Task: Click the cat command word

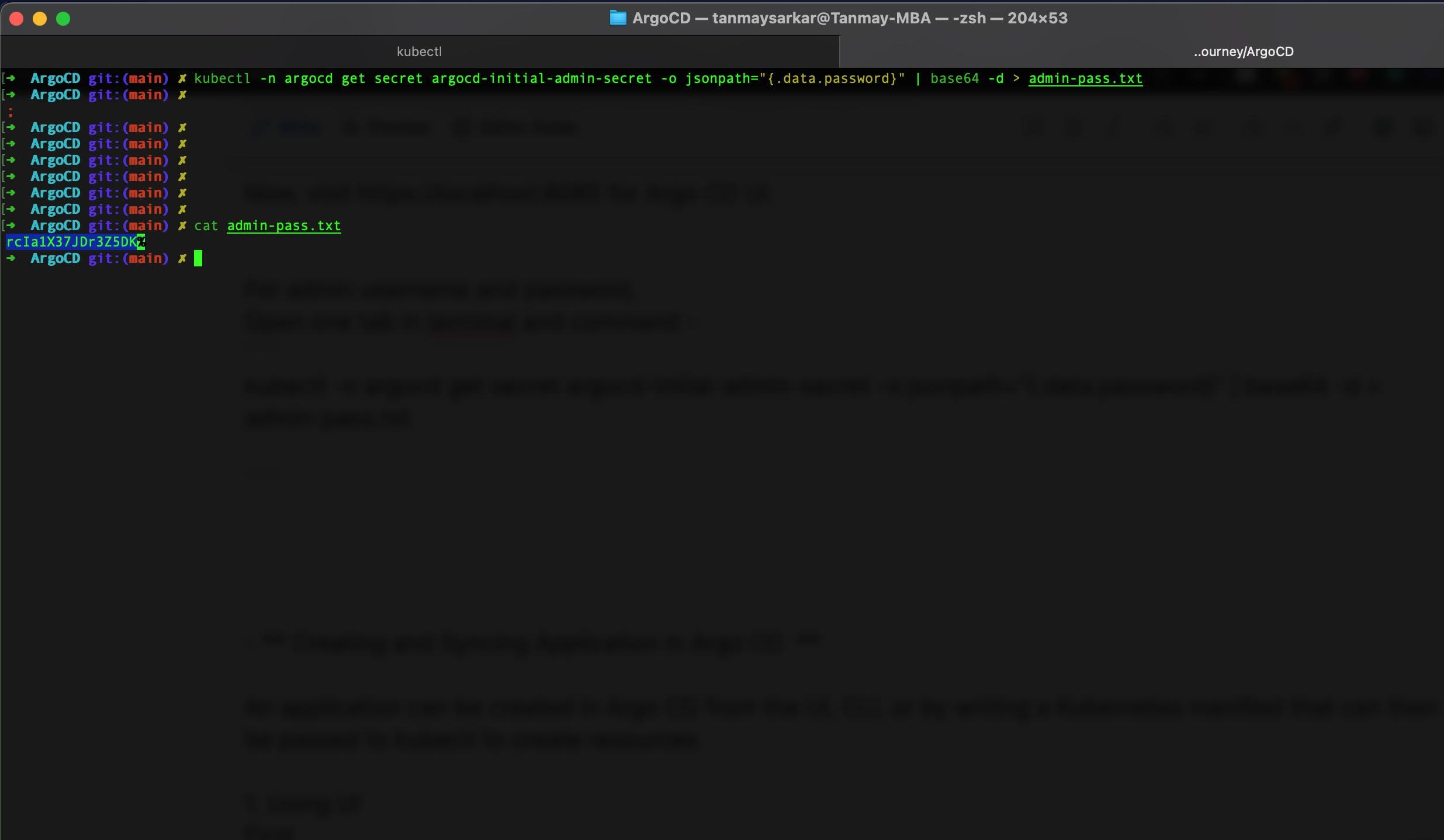Action: click(x=206, y=225)
